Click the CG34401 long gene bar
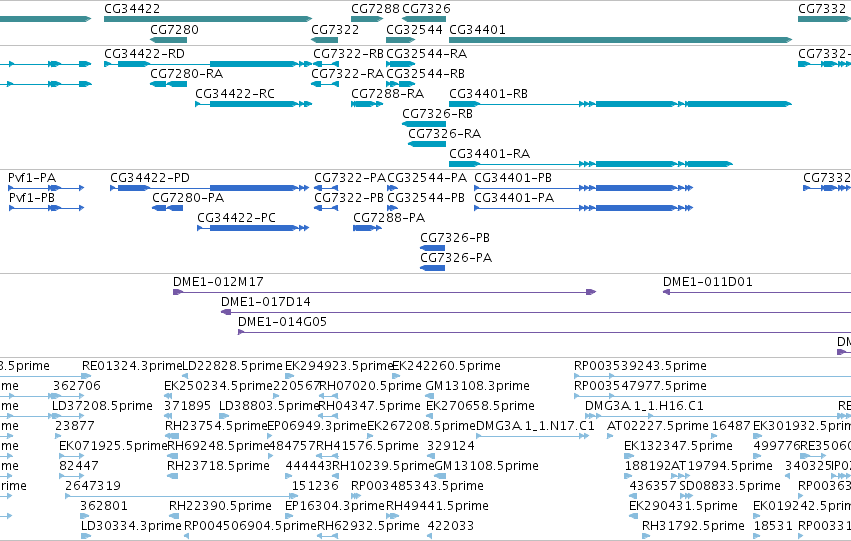The width and height of the screenshot is (851, 541). click(620, 40)
